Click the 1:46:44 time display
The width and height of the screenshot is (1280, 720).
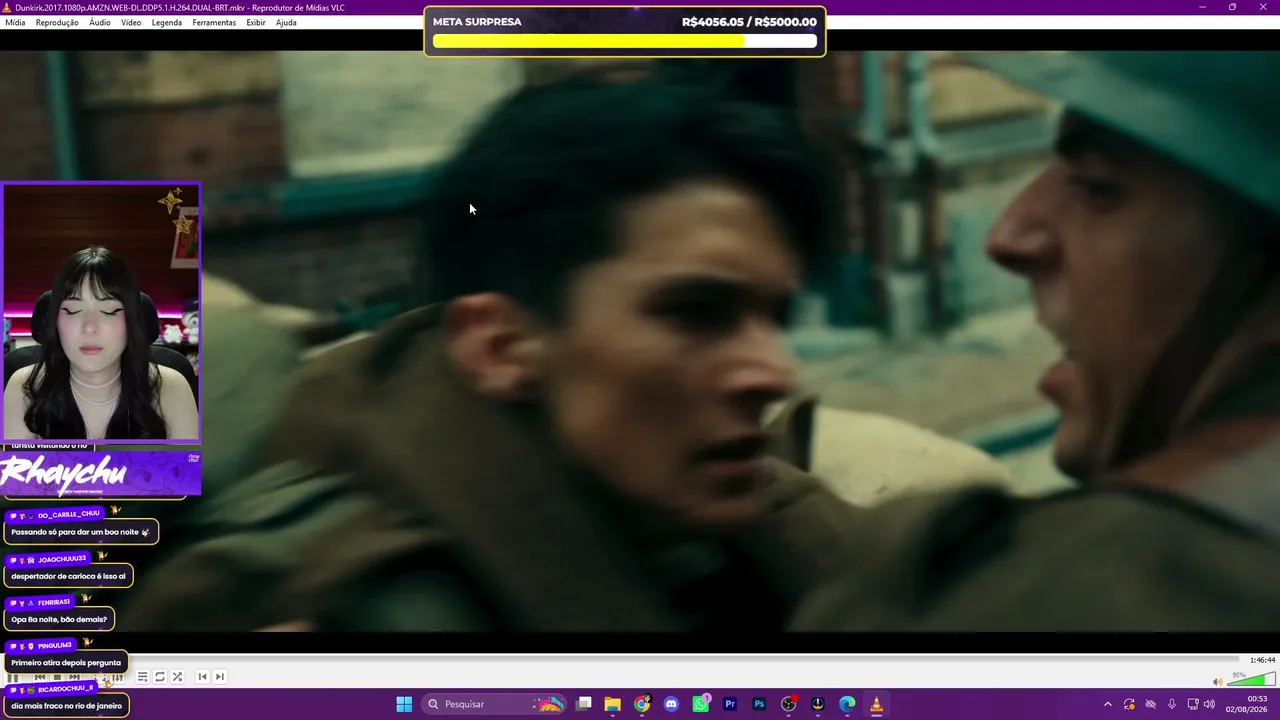click(1262, 660)
